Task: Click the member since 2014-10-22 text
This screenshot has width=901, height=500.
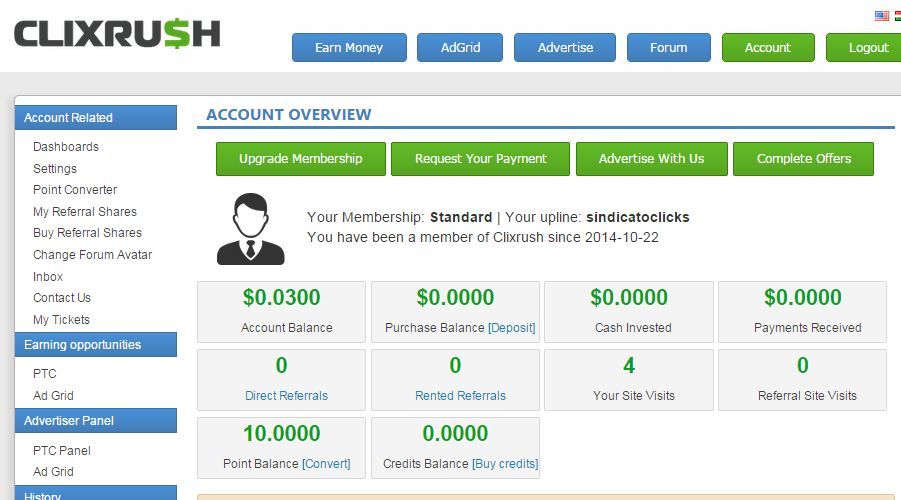Action: coord(483,237)
